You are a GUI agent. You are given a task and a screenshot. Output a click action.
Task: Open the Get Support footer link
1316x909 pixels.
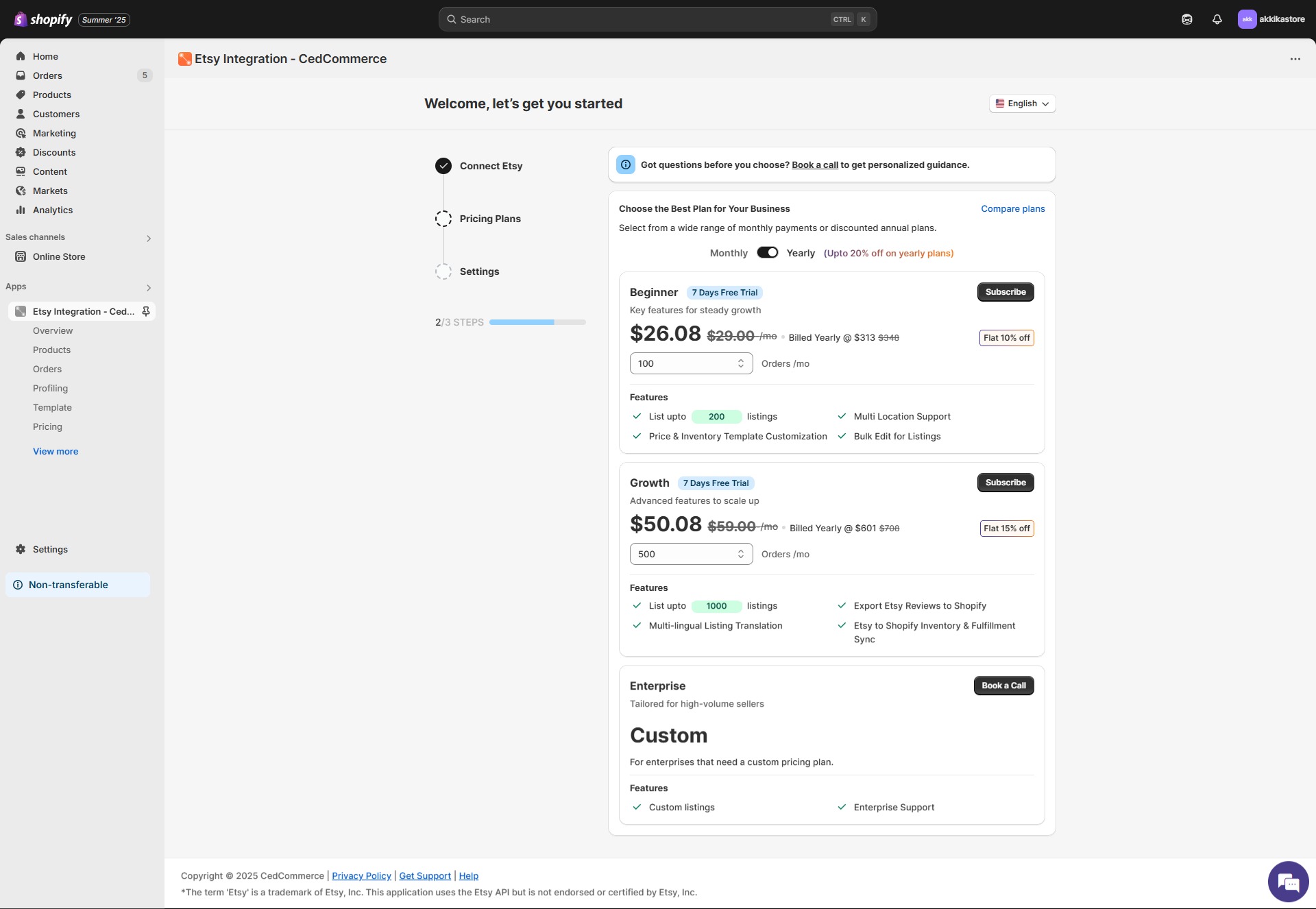tap(425, 875)
